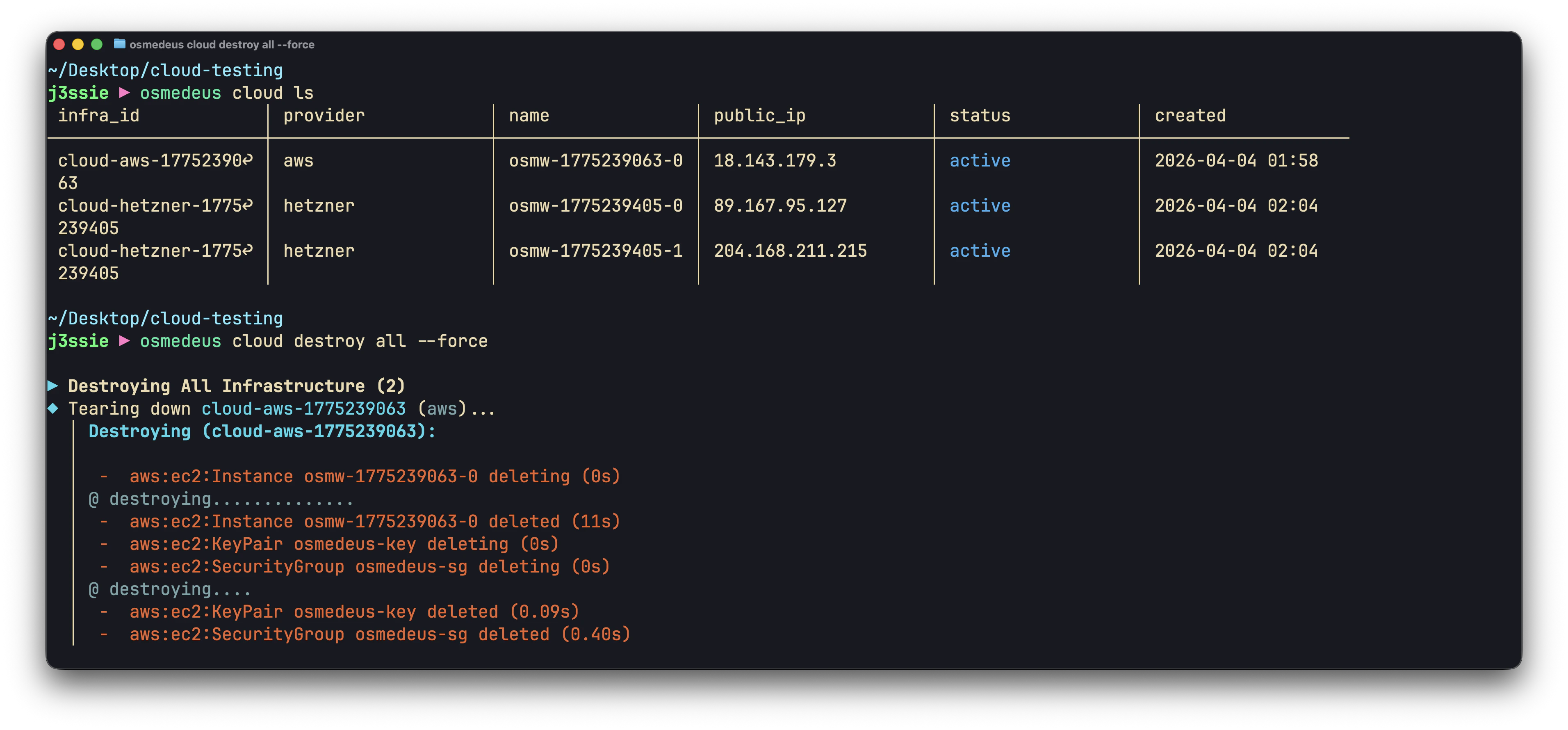Click 'cloud-aws-1775239063' in Tearing down line
Viewport: 1568px width, 730px height.
point(303,408)
